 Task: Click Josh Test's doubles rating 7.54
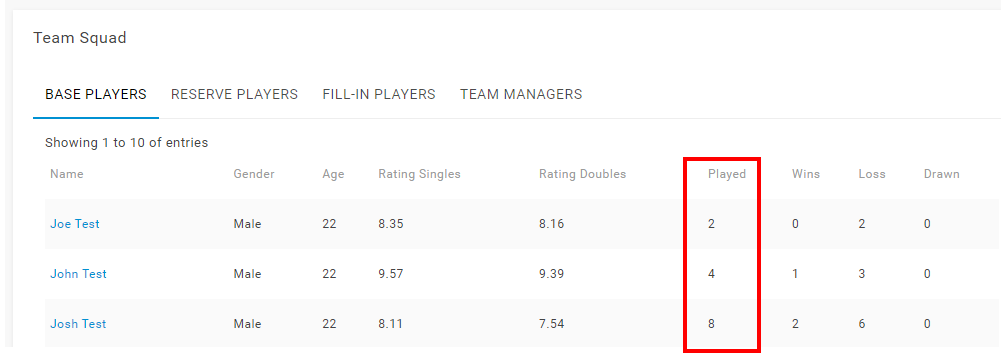pos(552,323)
